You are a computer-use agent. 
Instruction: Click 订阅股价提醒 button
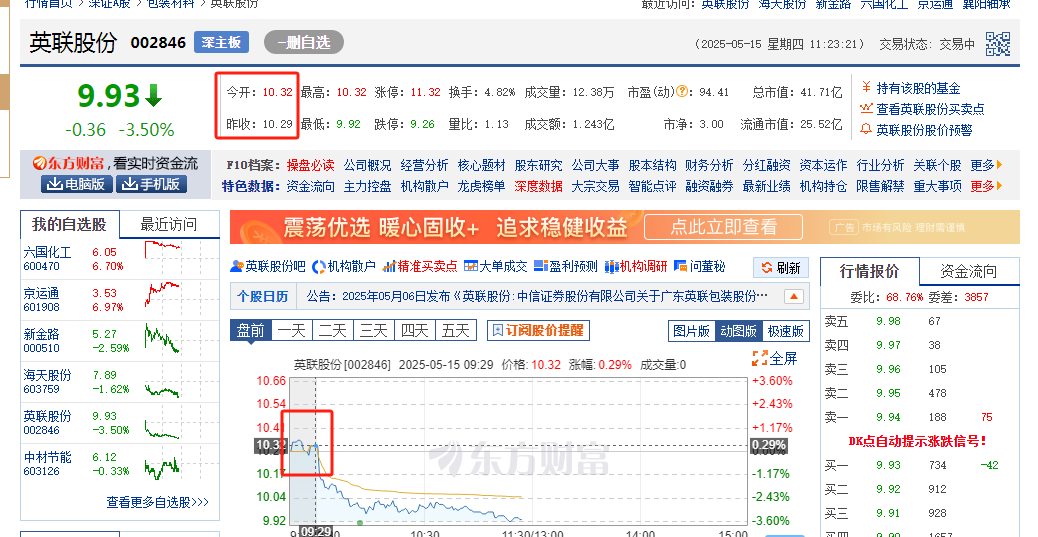(x=538, y=330)
